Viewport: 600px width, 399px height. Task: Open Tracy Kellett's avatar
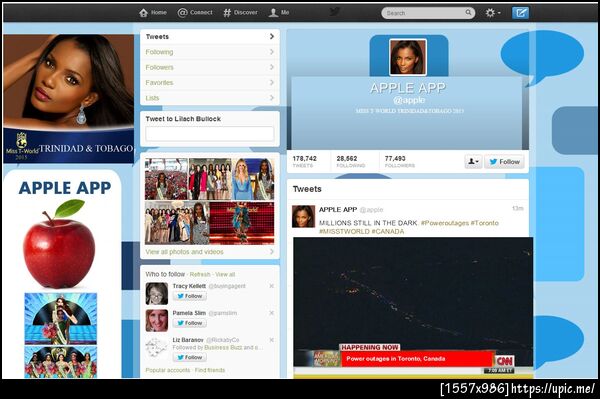[157, 293]
